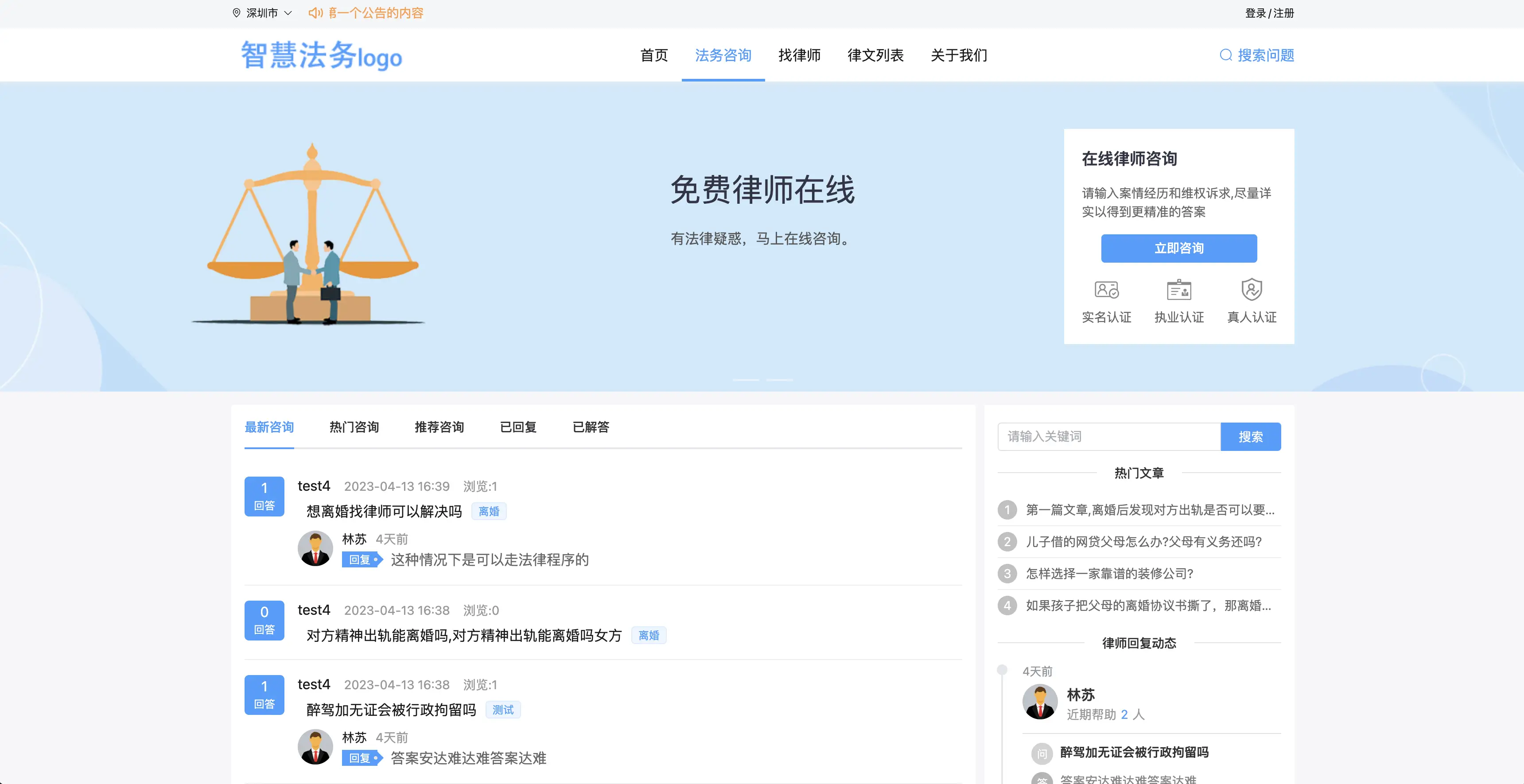
Task: Open reply 这种情况下是可以走法律程序的
Action: click(x=489, y=559)
